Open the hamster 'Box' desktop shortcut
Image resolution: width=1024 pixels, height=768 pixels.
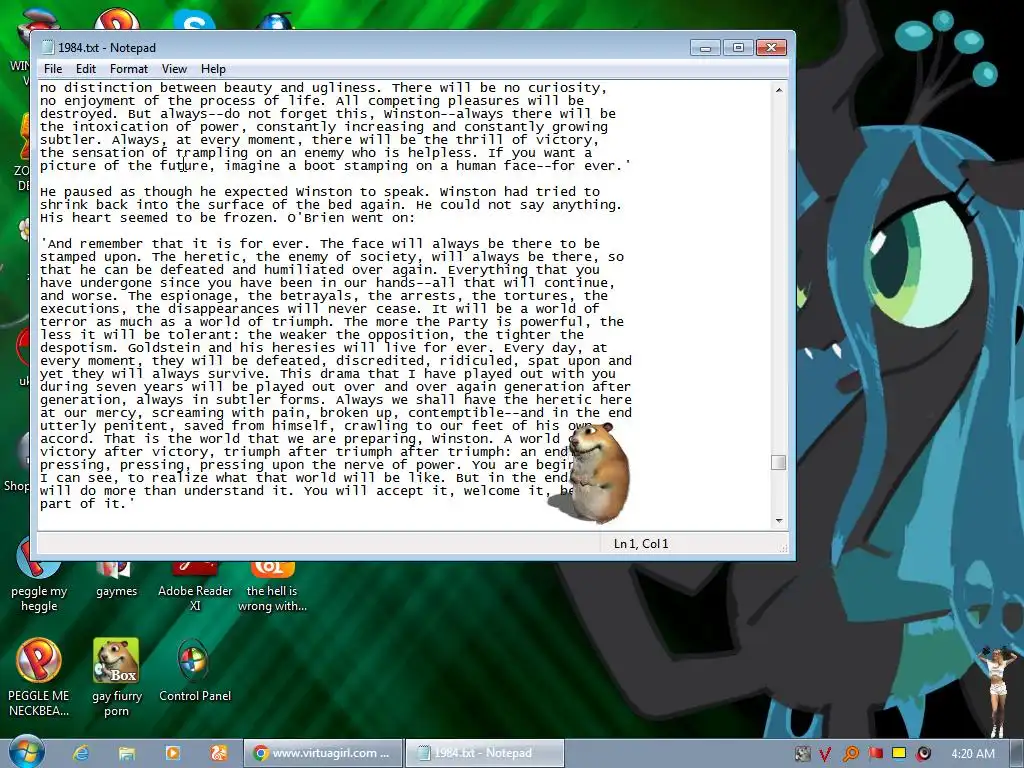(x=116, y=677)
